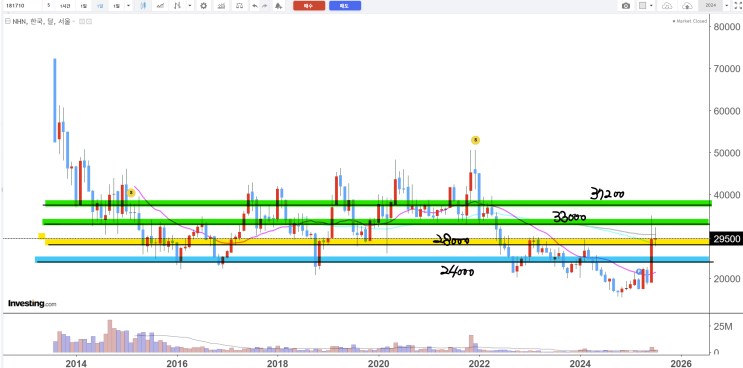Switch to the line chart style icon

point(161,6)
